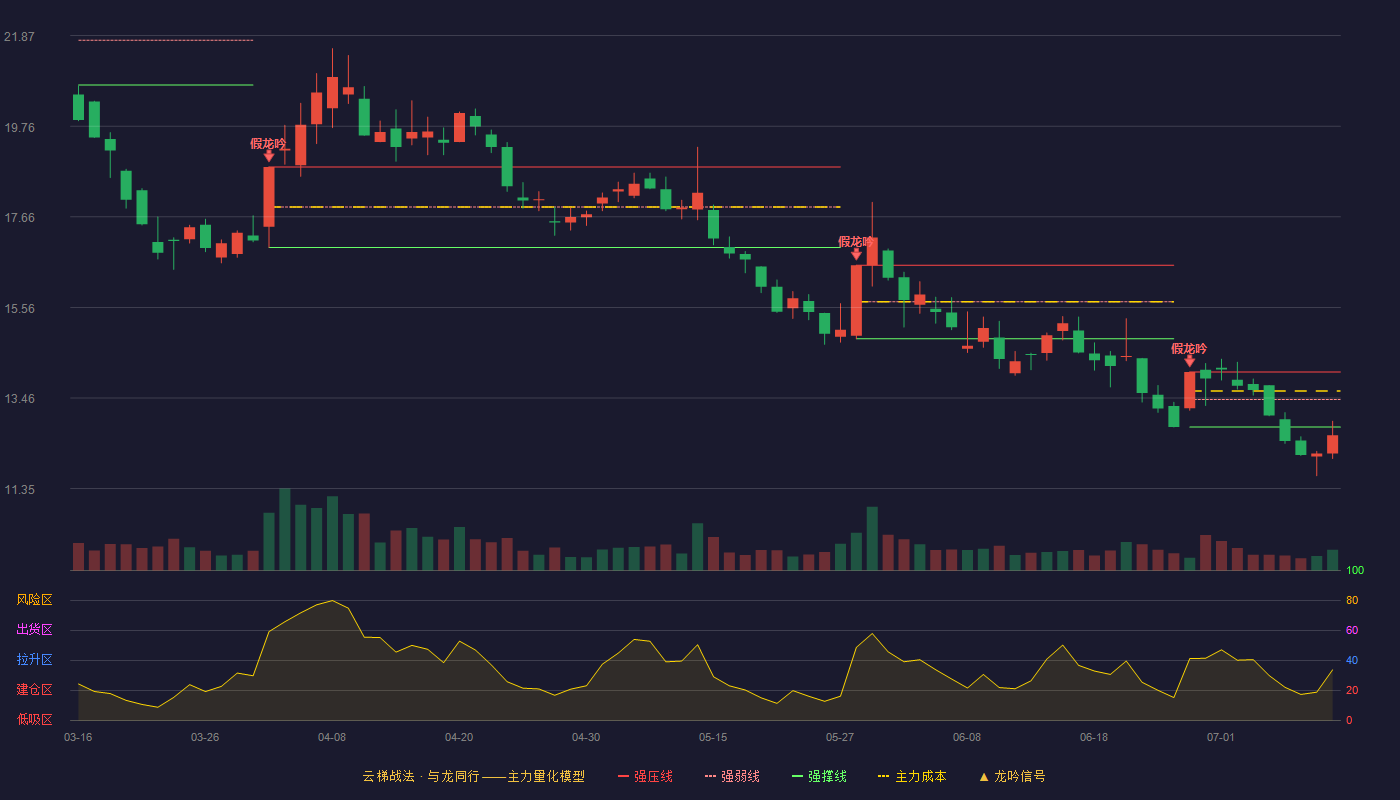The width and height of the screenshot is (1400, 800).
Task: Click the 03-16 date label
Action: (78, 737)
